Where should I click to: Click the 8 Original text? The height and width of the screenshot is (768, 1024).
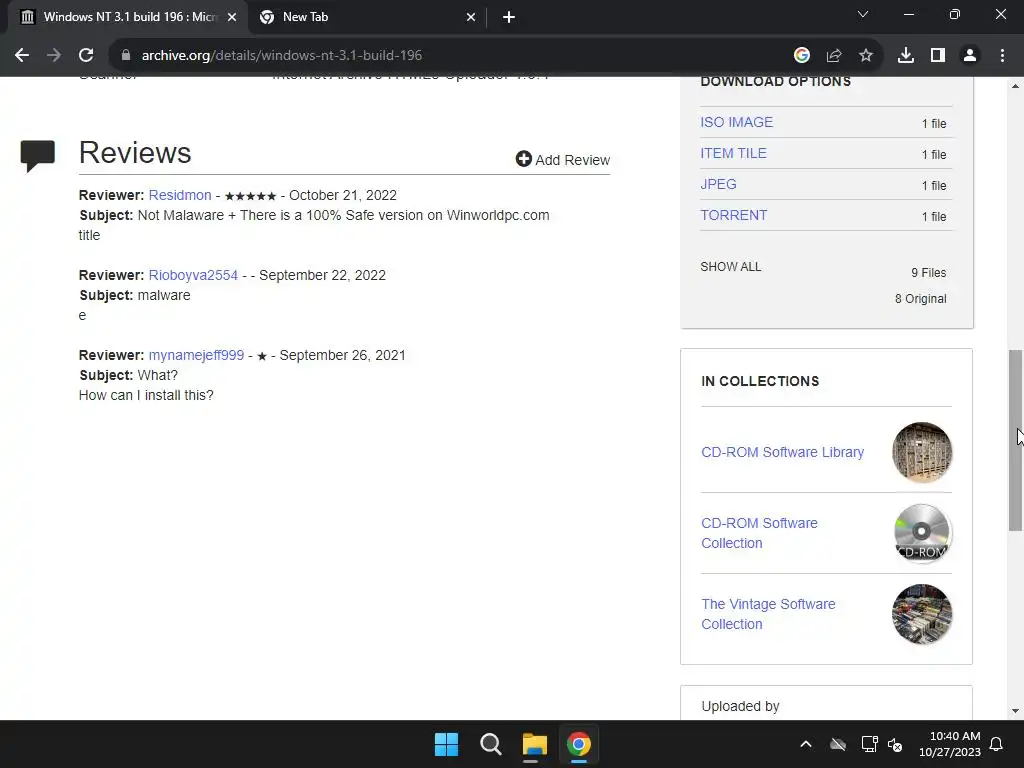click(920, 298)
